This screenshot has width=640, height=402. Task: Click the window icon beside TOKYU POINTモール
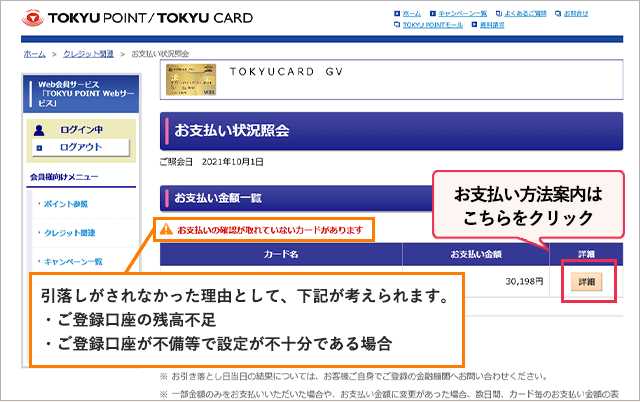397,25
